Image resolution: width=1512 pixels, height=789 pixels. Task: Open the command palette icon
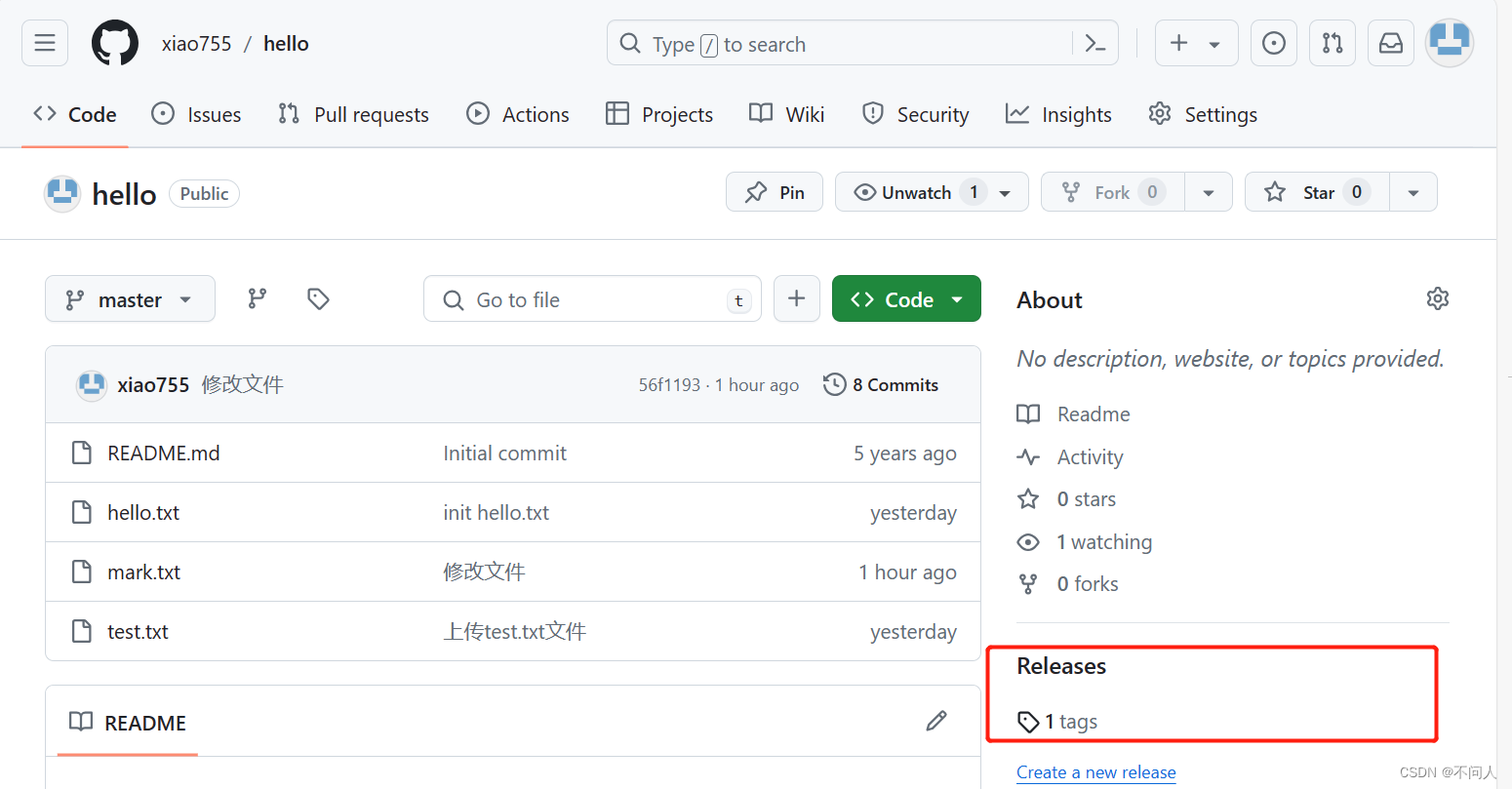click(1095, 44)
